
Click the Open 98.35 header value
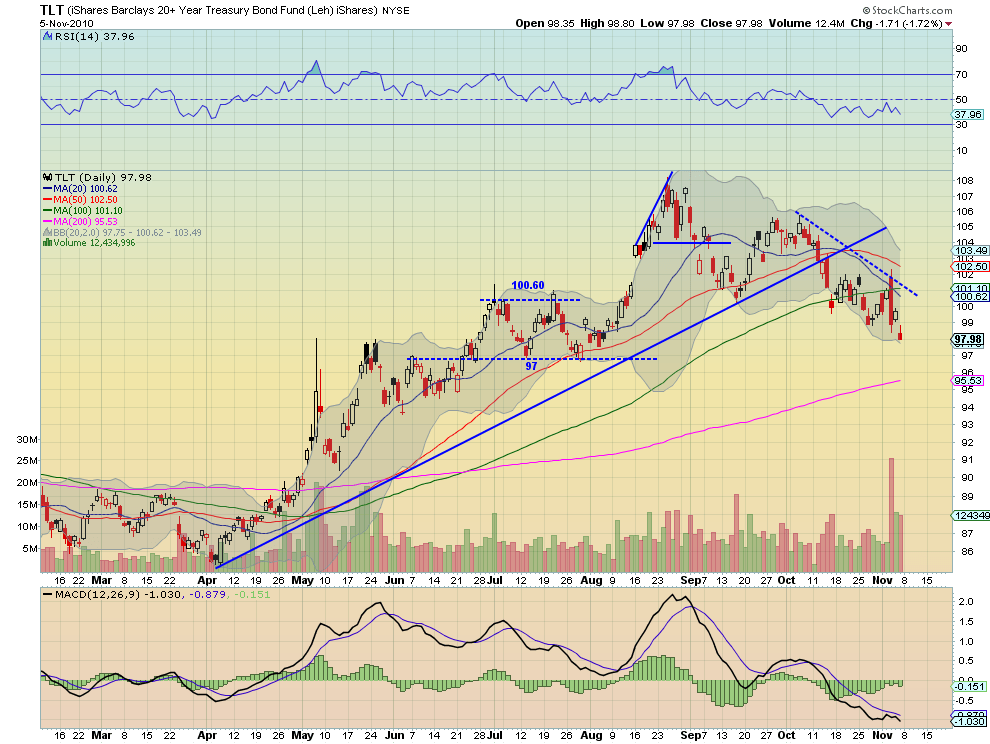coord(545,23)
